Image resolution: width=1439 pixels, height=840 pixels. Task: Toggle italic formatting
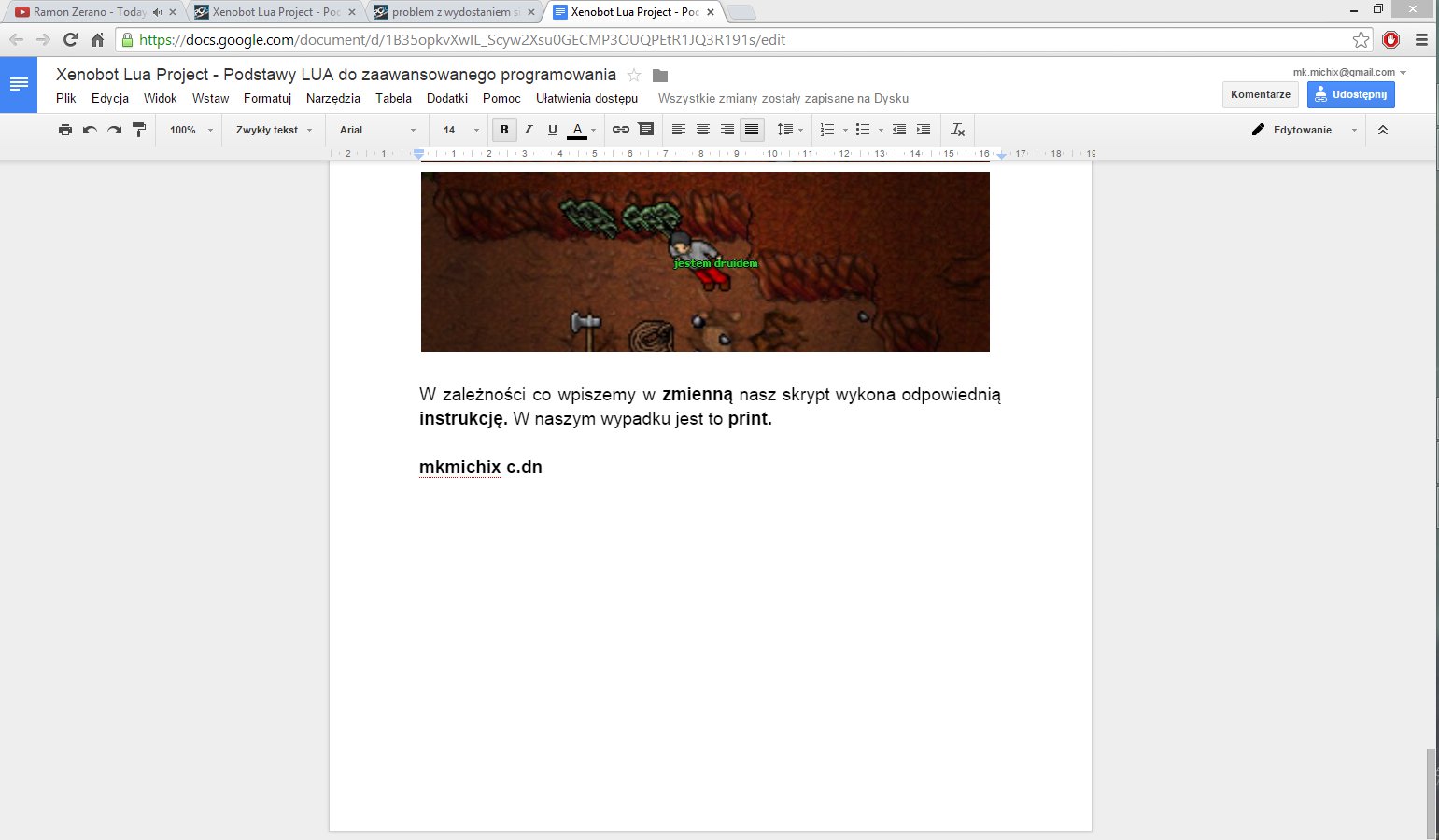(x=529, y=130)
